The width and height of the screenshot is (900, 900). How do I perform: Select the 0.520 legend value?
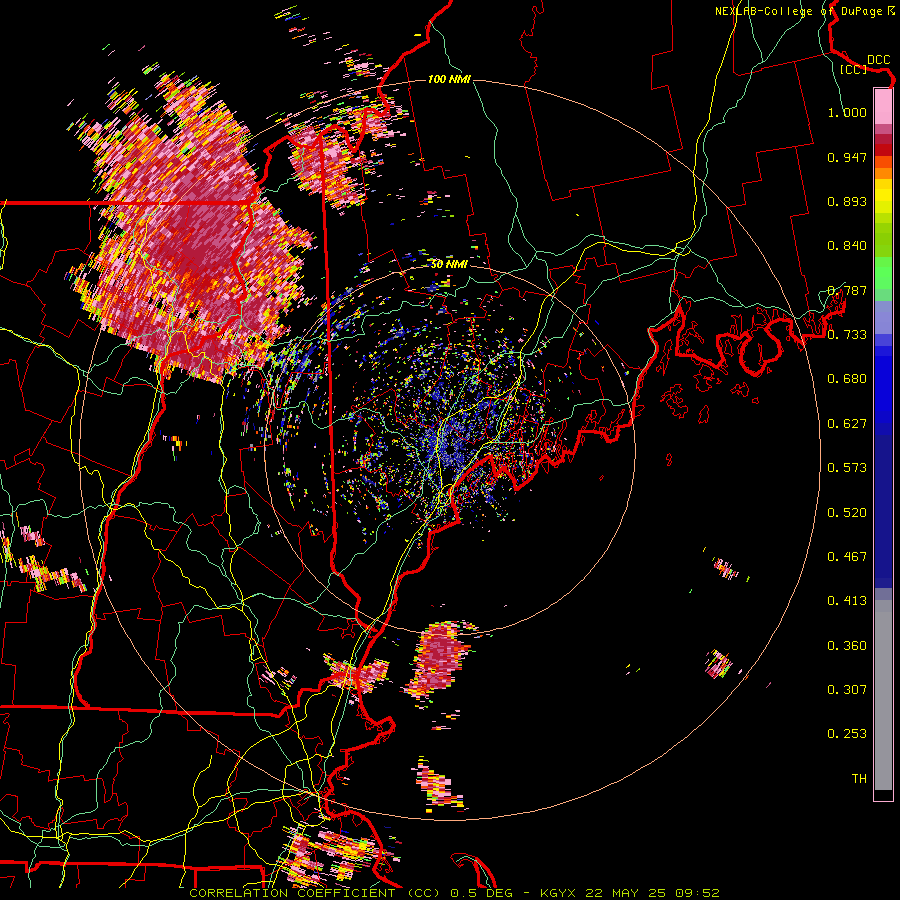pos(847,513)
